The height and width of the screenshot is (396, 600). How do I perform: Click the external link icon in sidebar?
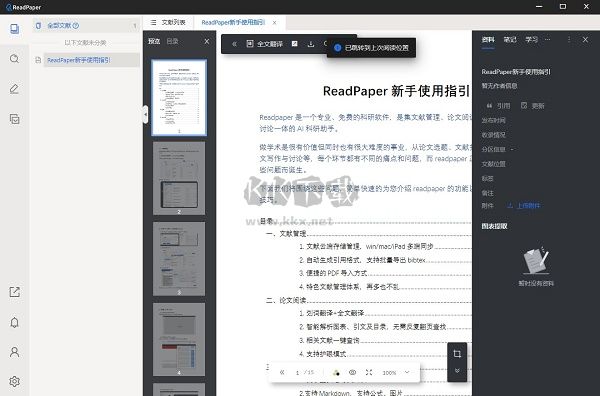[15, 292]
